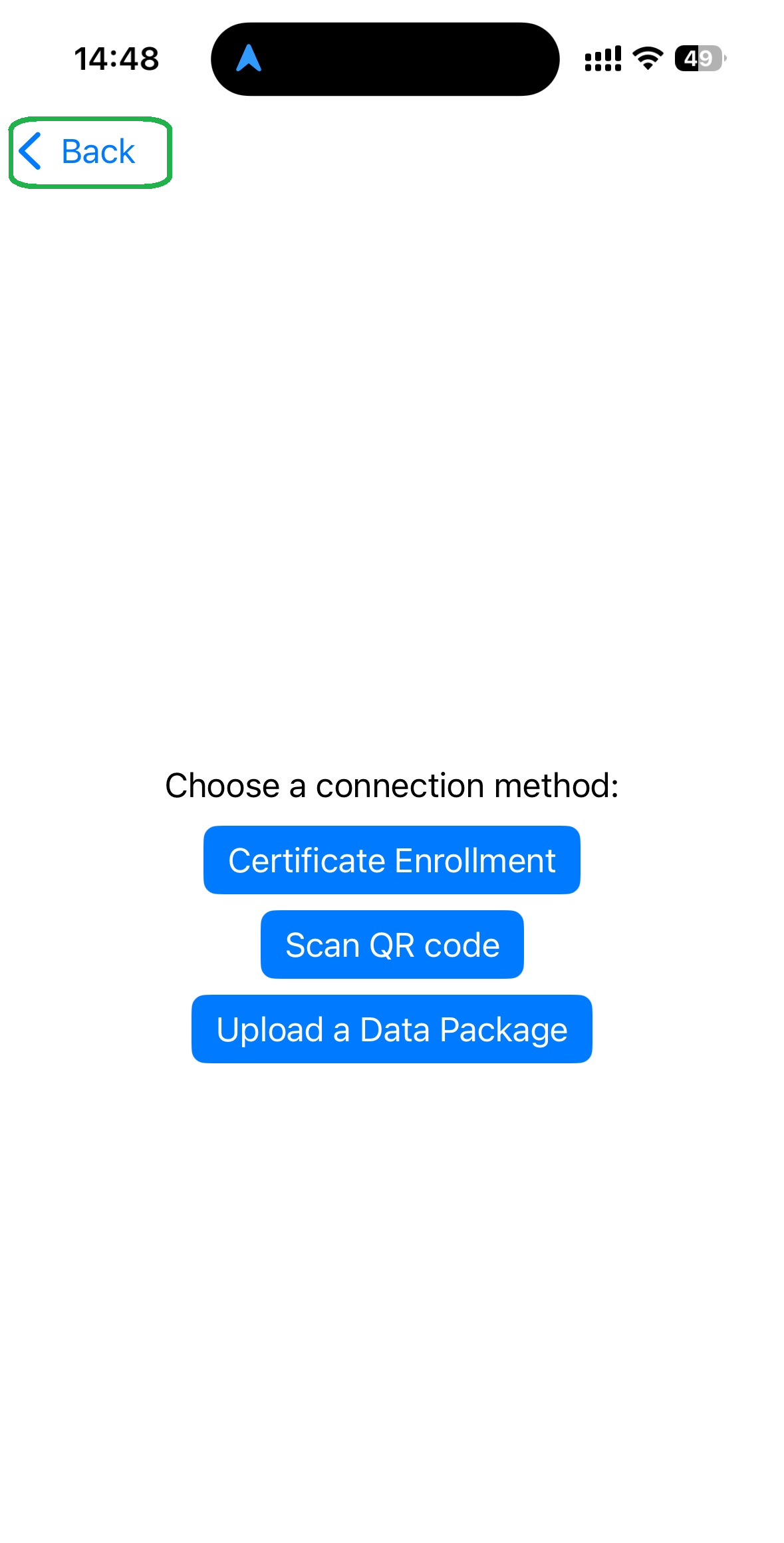
Task: Tap the blue back chevron arrow
Action: click(31, 151)
